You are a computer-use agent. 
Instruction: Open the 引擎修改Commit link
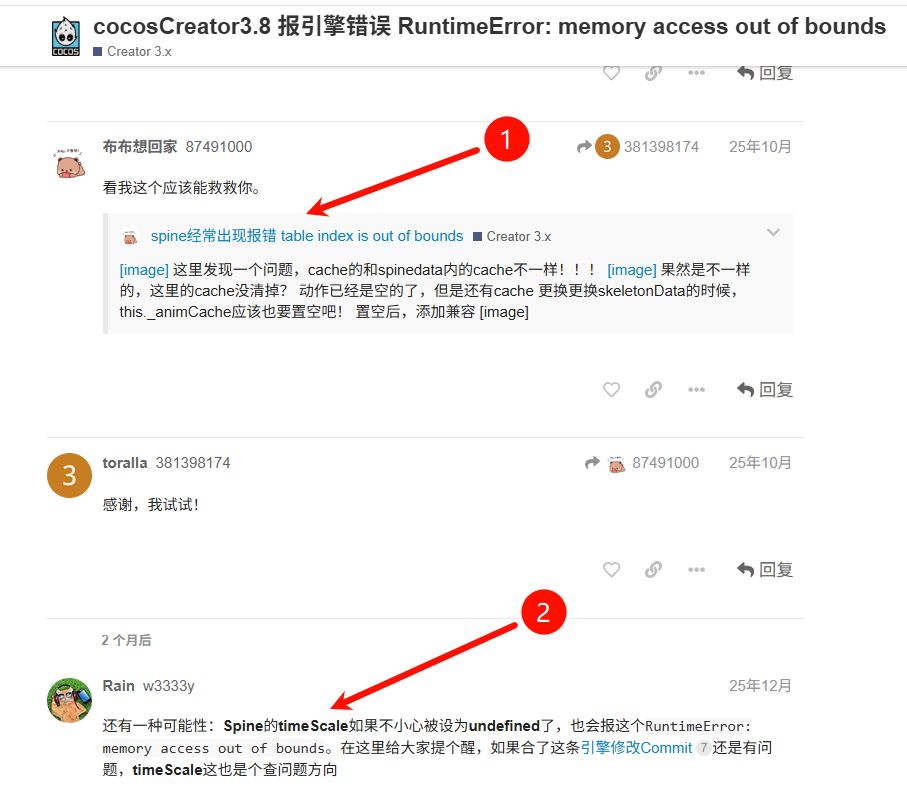click(636, 747)
